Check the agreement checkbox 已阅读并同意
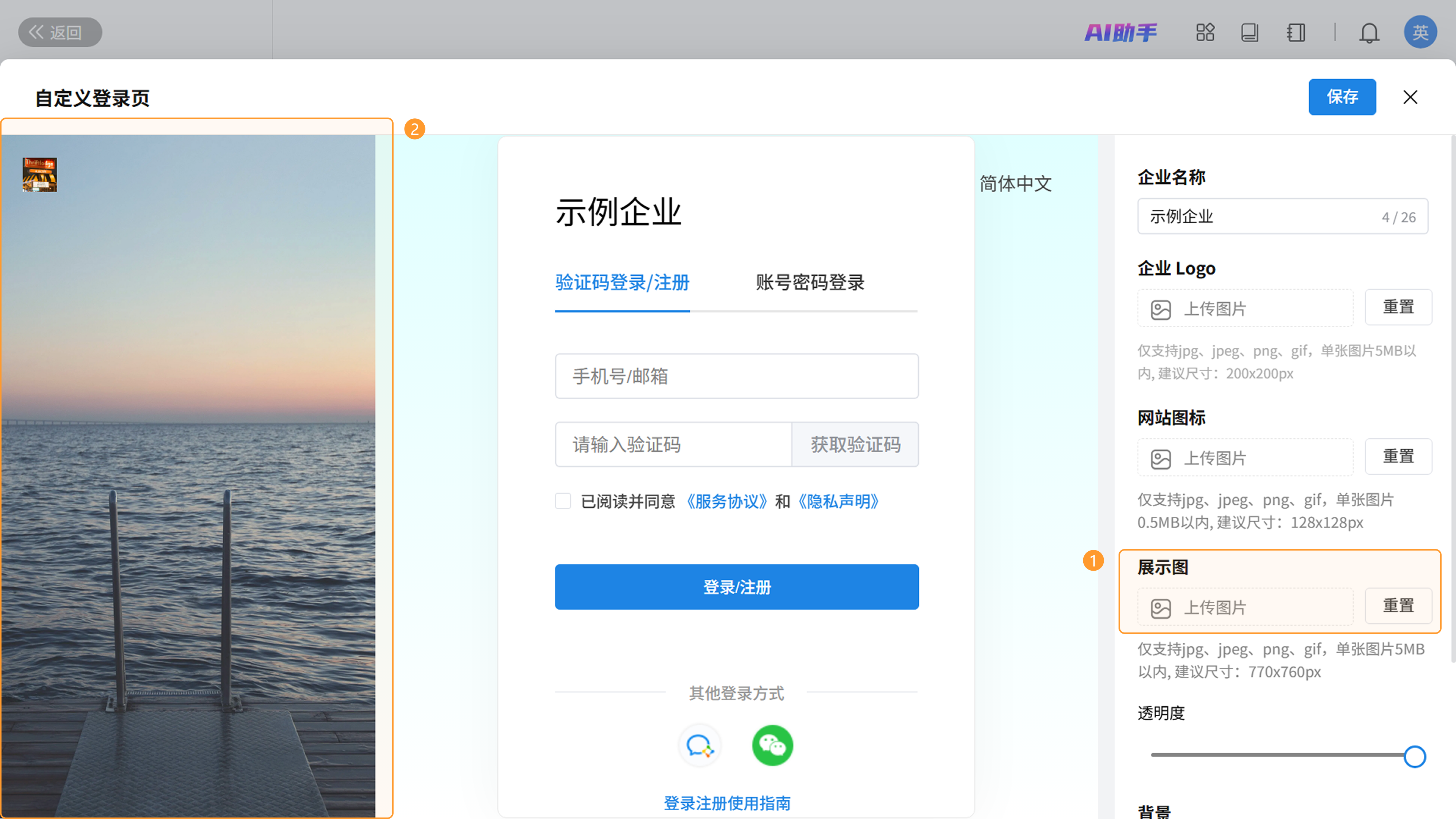This screenshot has width=1456, height=819. 563,501
